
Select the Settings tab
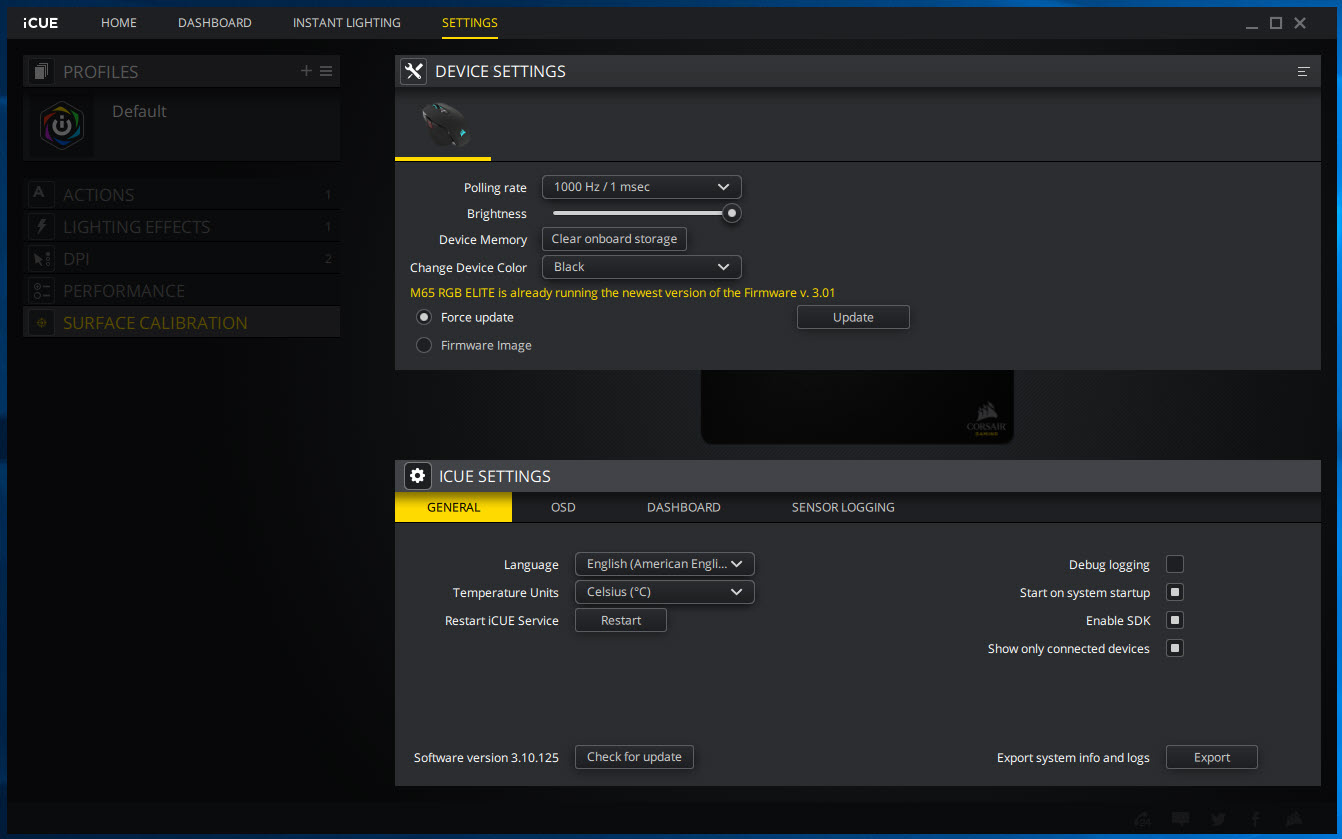[x=470, y=22]
